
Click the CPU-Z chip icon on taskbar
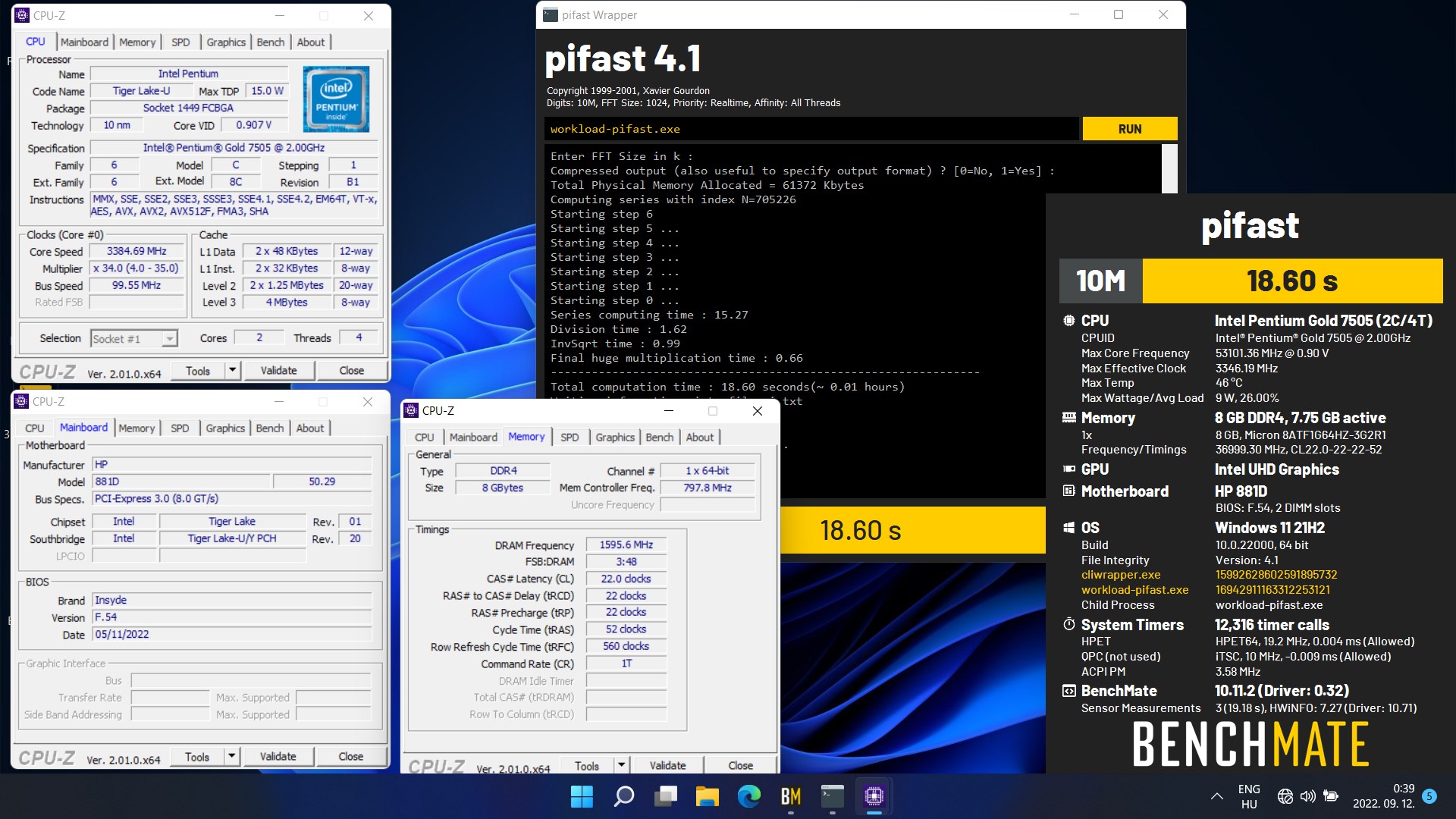coord(874,796)
